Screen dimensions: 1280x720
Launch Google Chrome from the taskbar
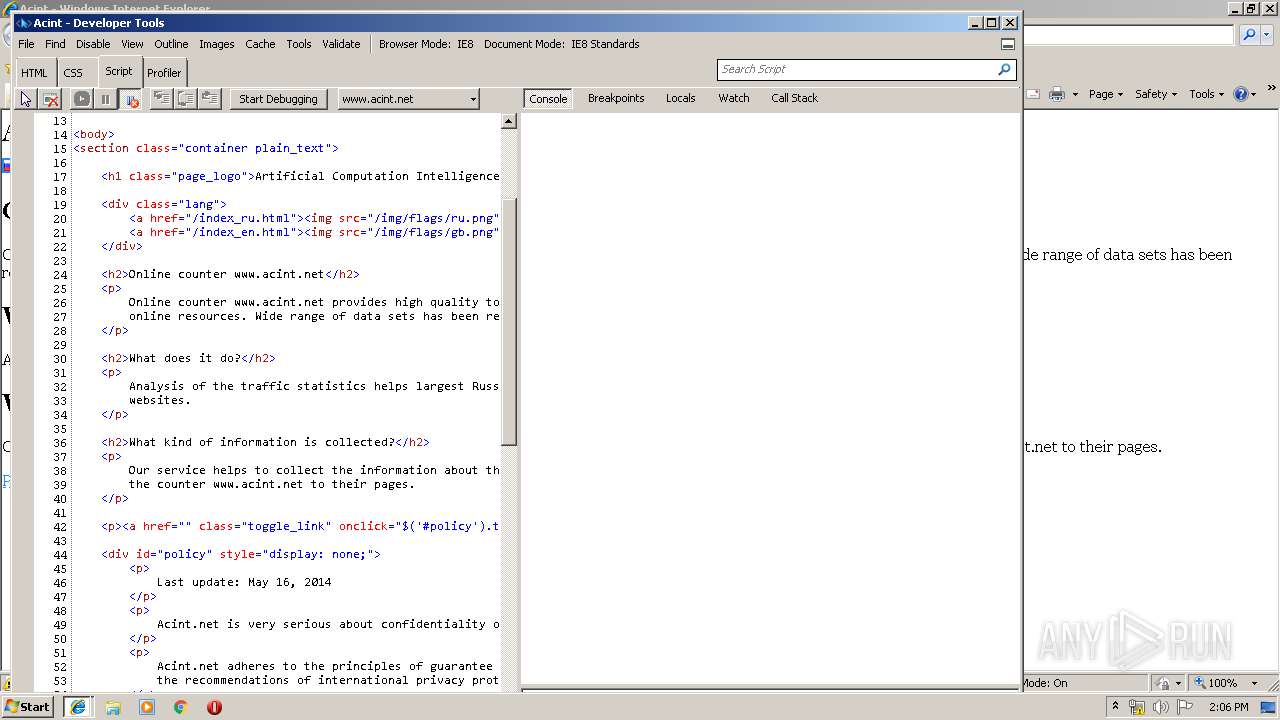click(x=181, y=707)
